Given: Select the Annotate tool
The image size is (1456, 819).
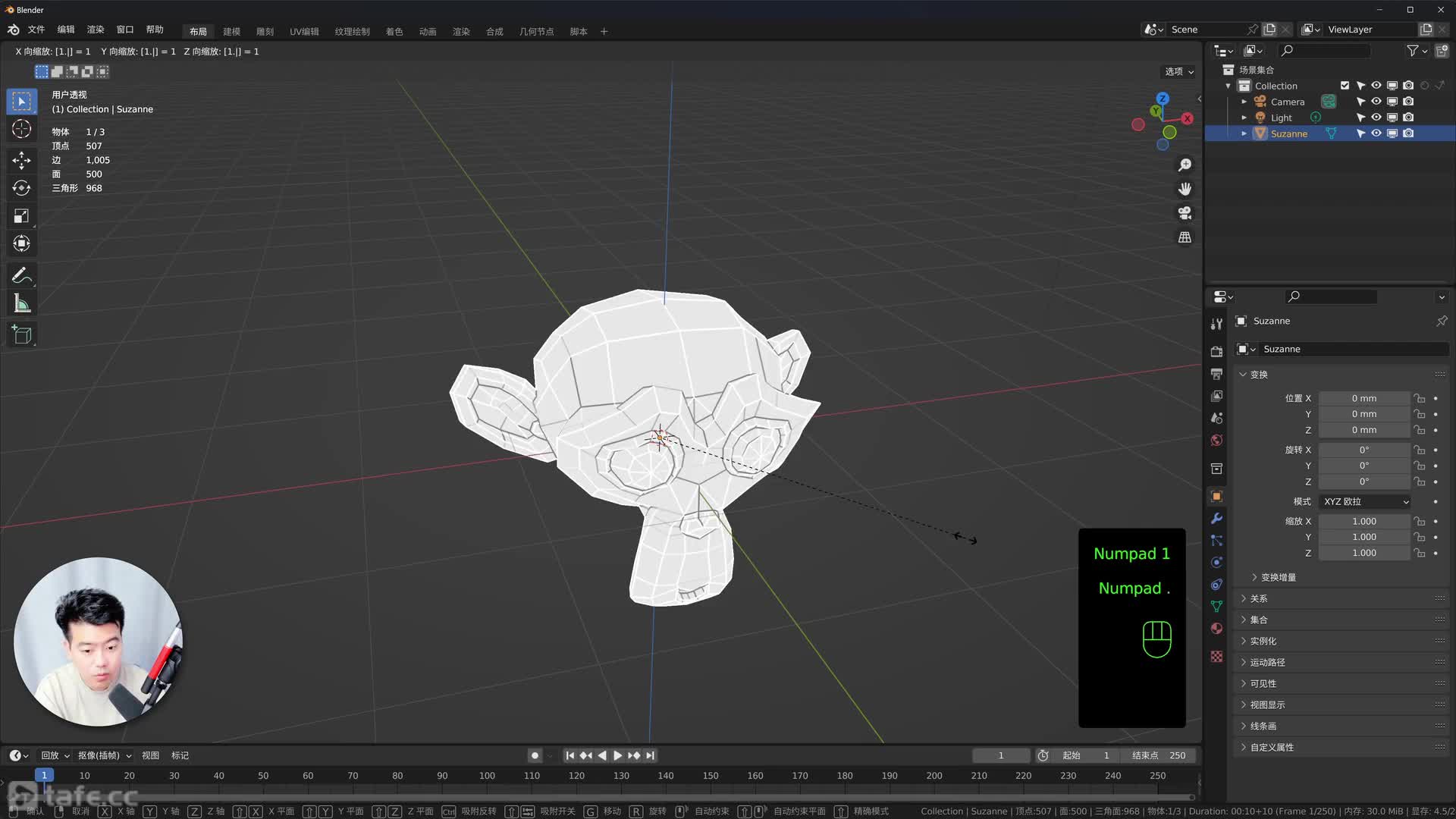Looking at the screenshot, I should pyautogui.click(x=21, y=275).
